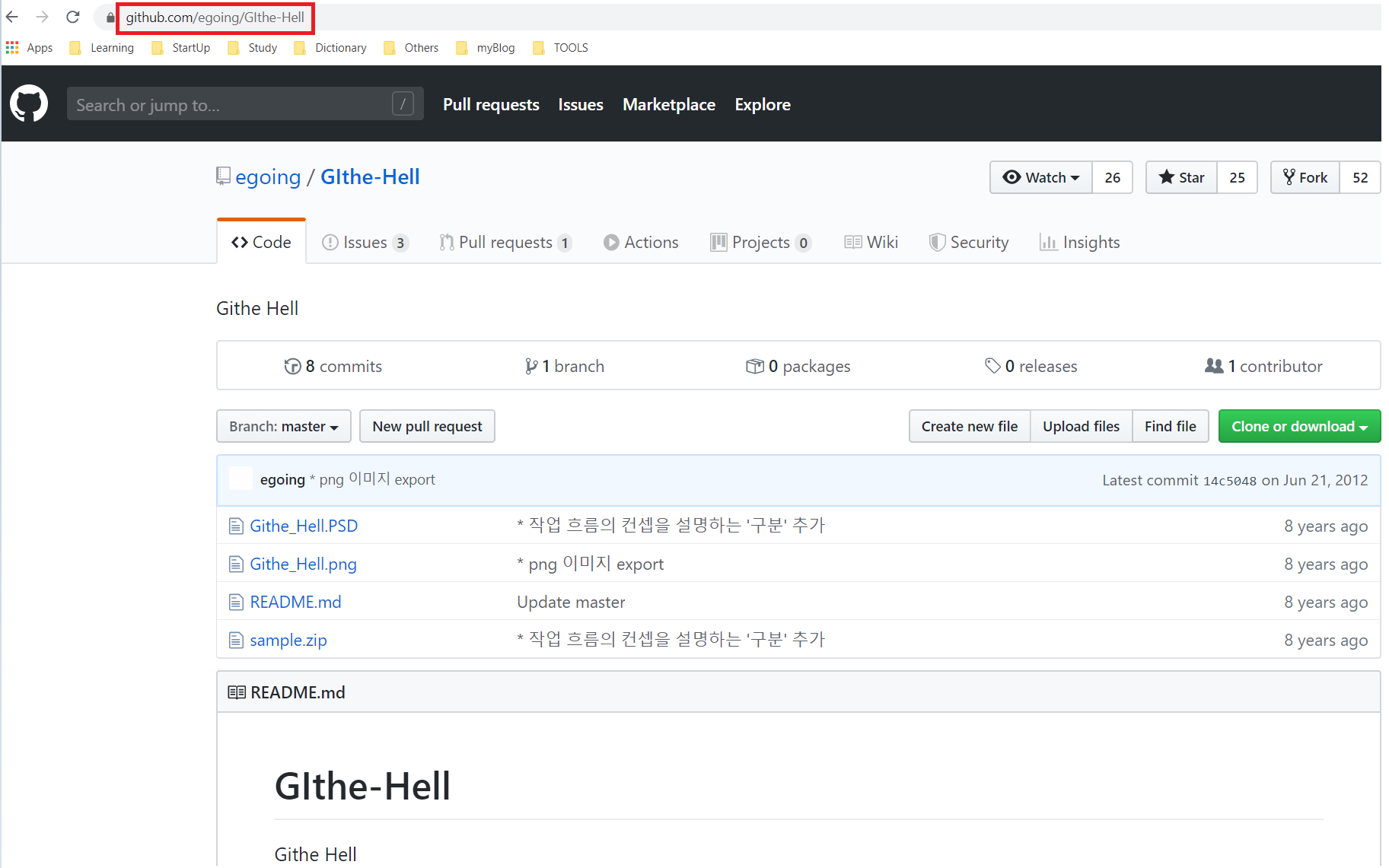Reload the page with the refresh icon
This screenshot has width=1389, height=868.
[x=73, y=17]
